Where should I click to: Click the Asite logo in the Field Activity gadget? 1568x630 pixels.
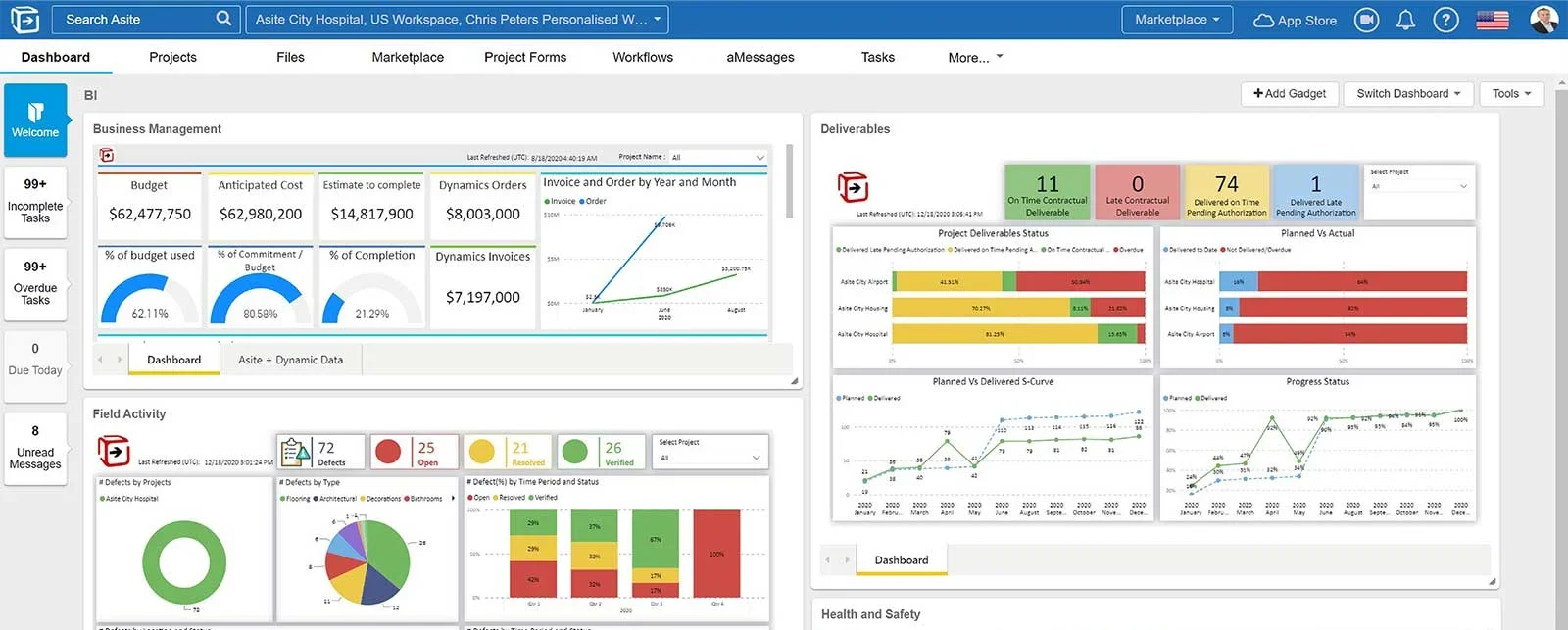coord(114,452)
